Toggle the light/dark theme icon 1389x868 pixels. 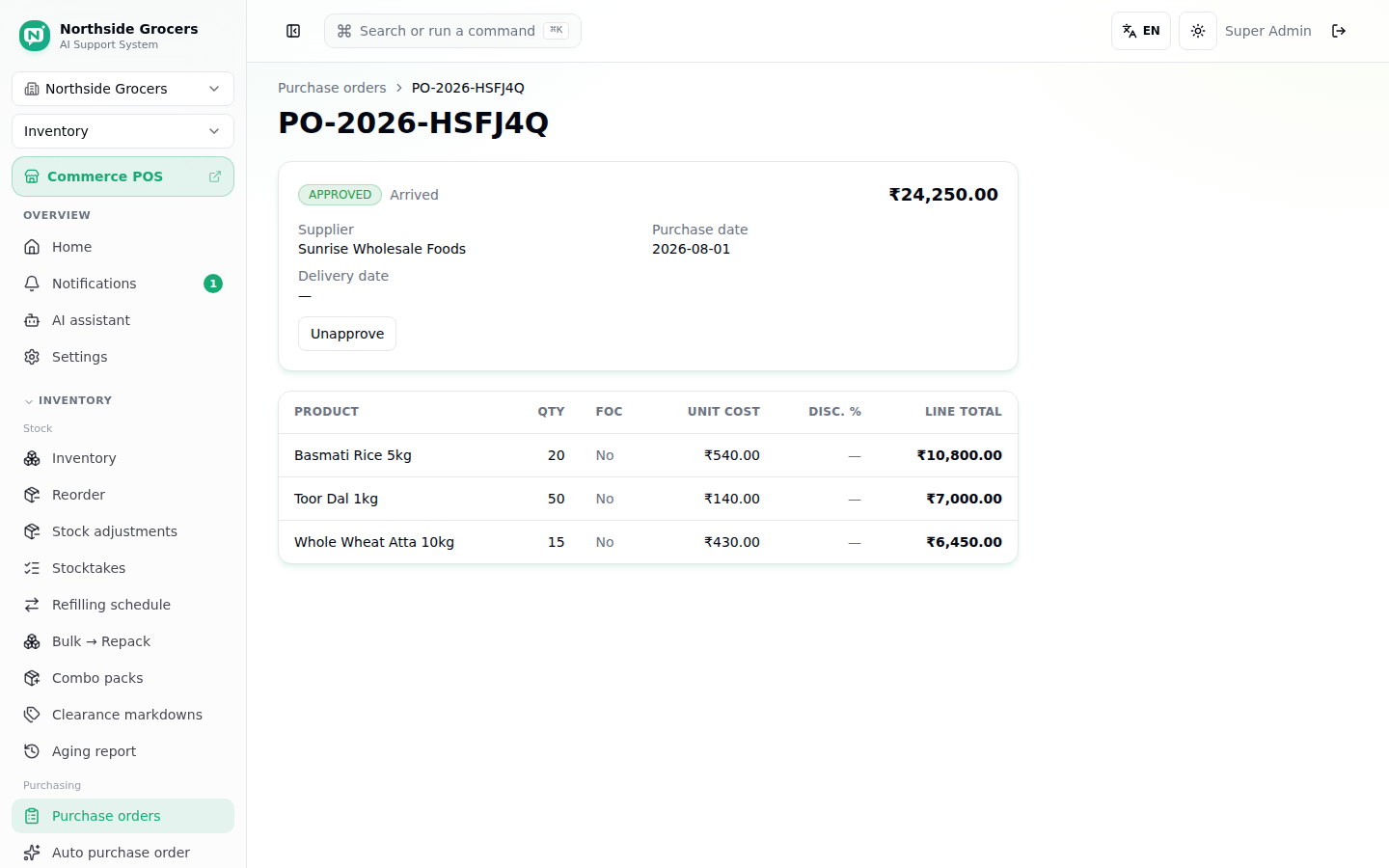pyautogui.click(x=1198, y=31)
